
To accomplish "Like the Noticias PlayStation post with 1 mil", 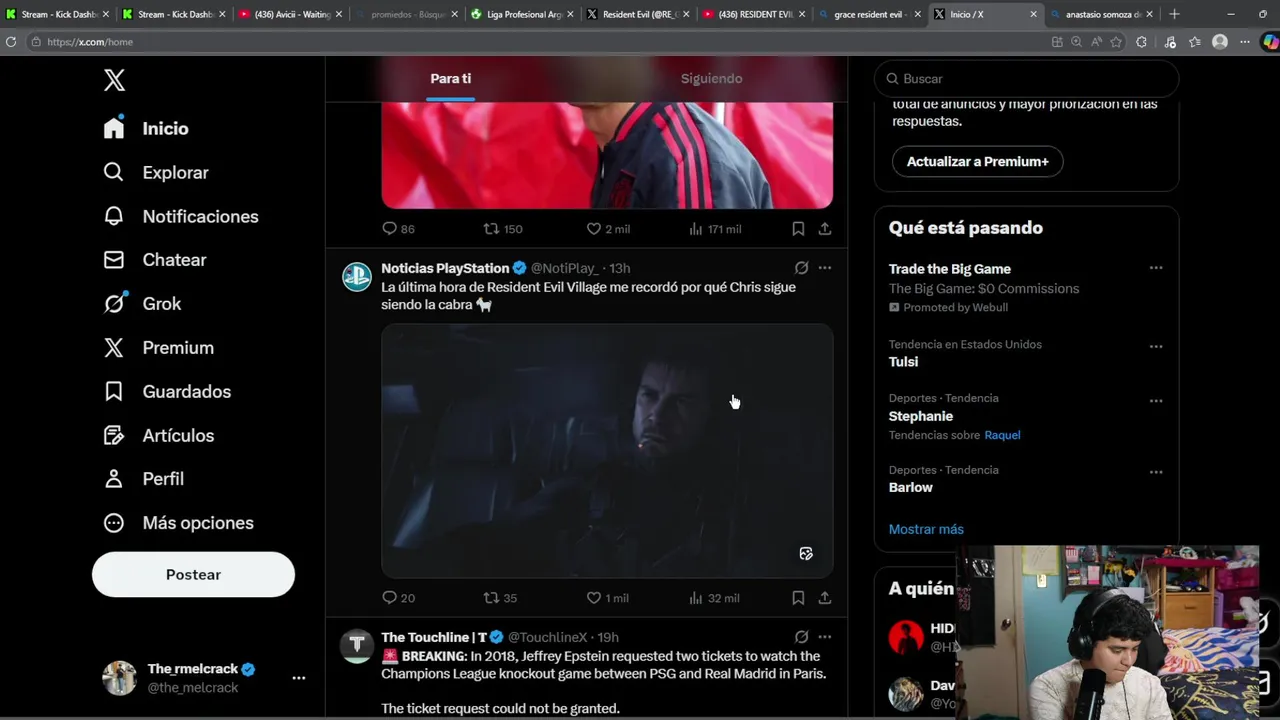I will click(x=607, y=598).
